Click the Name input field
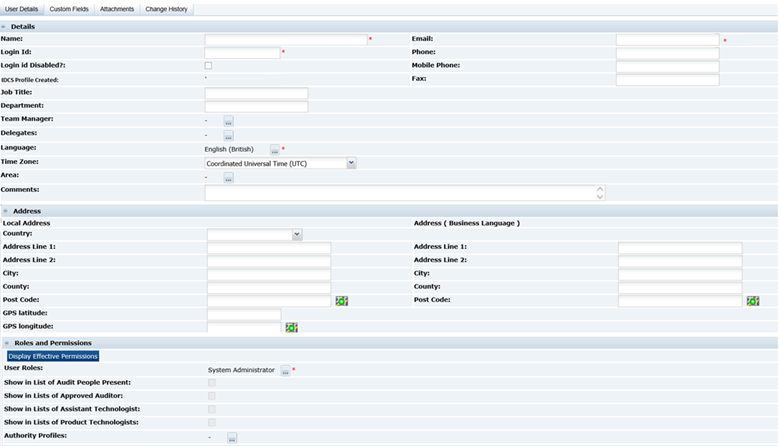The width and height of the screenshot is (780, 446). point(286,39)
